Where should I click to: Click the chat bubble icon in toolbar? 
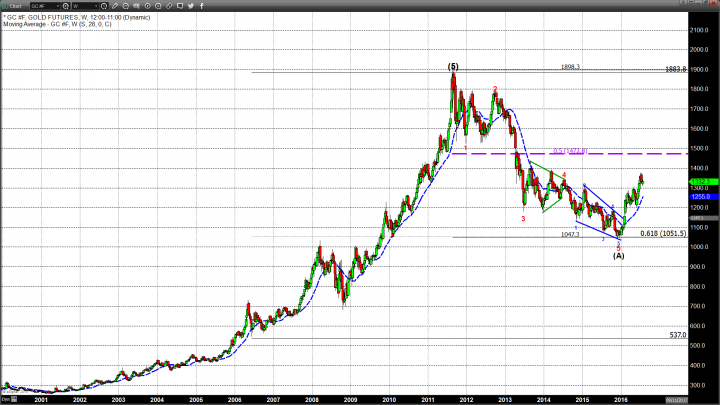180,6
